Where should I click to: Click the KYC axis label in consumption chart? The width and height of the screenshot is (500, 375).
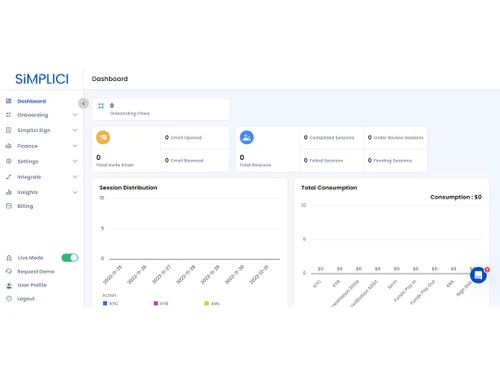pyautogui.click(x=317, y=284)
